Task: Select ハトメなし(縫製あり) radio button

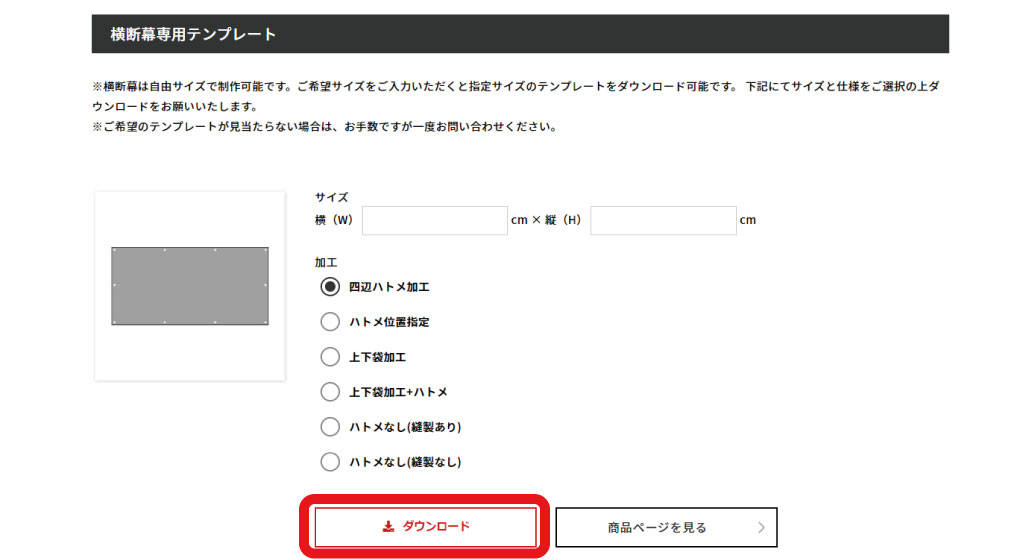Action: (x=330, y=427)
